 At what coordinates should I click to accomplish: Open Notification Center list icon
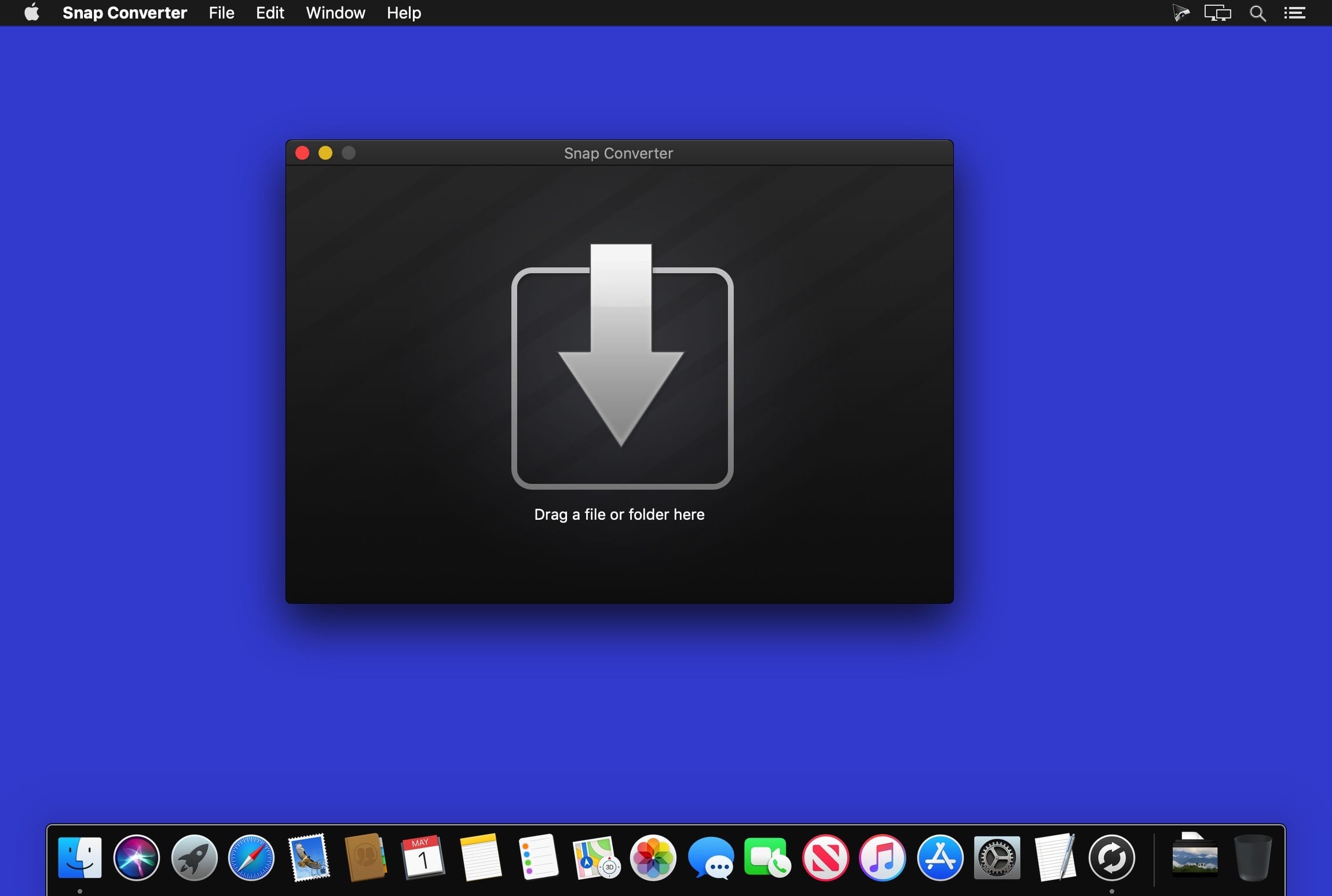click(1295, 13)
